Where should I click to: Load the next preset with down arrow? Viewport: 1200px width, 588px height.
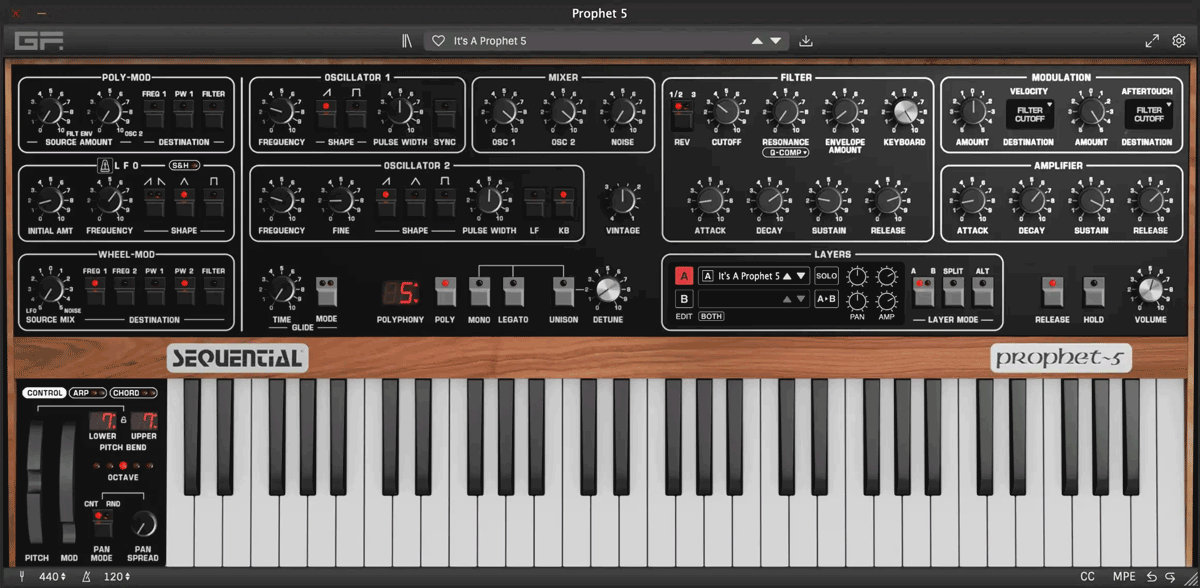(x=775, y=41)
